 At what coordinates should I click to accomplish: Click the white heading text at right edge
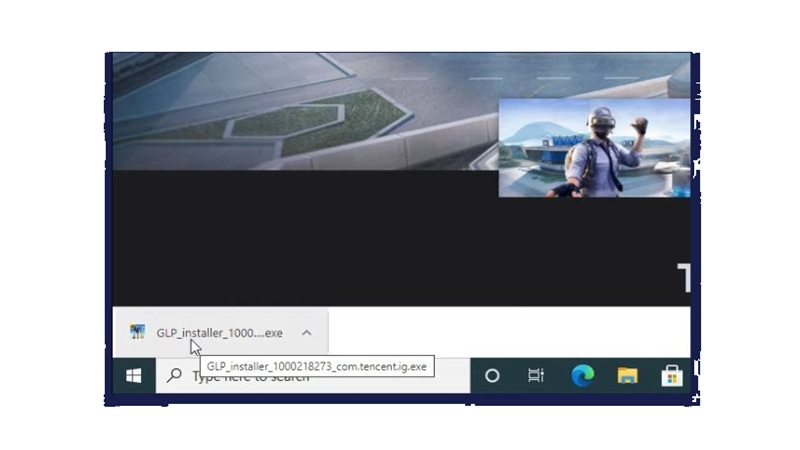pyautogui.click(x=684, y=278)
